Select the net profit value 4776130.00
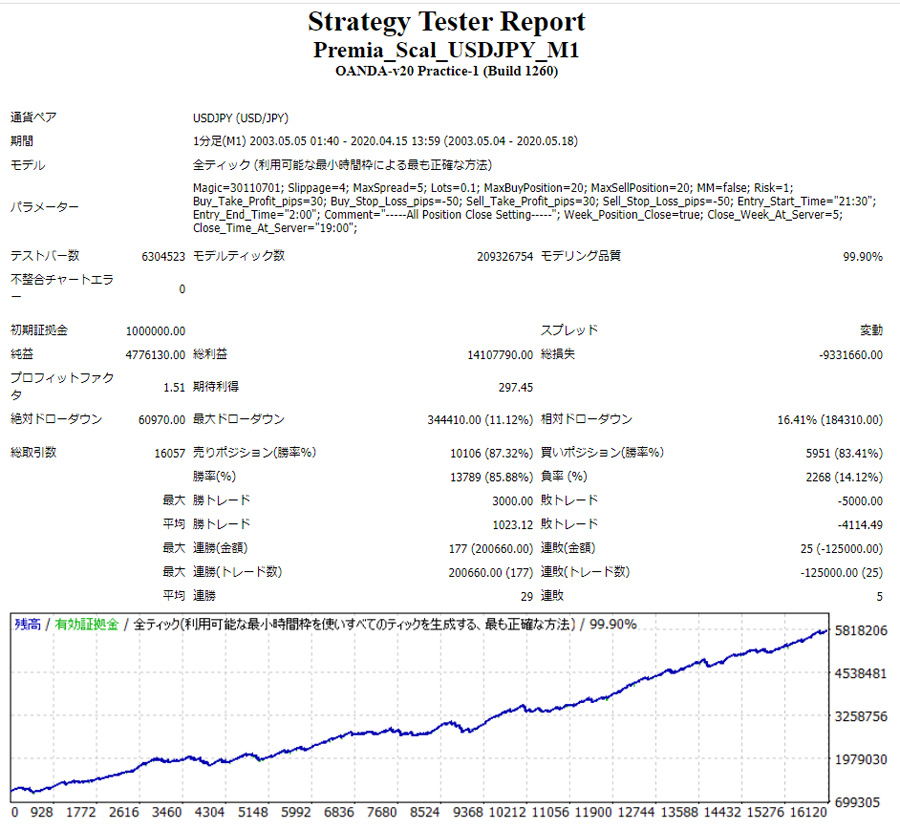Viewport: 900px width, 829px height. [x=156, y=355]
